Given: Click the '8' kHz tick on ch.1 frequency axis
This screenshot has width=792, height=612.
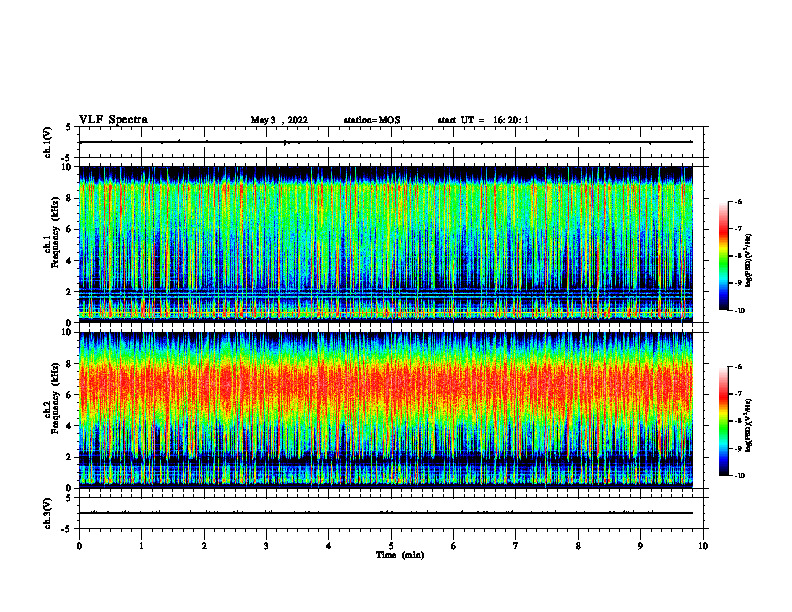Looking at the screenshot, I should (x=71, y=198).
